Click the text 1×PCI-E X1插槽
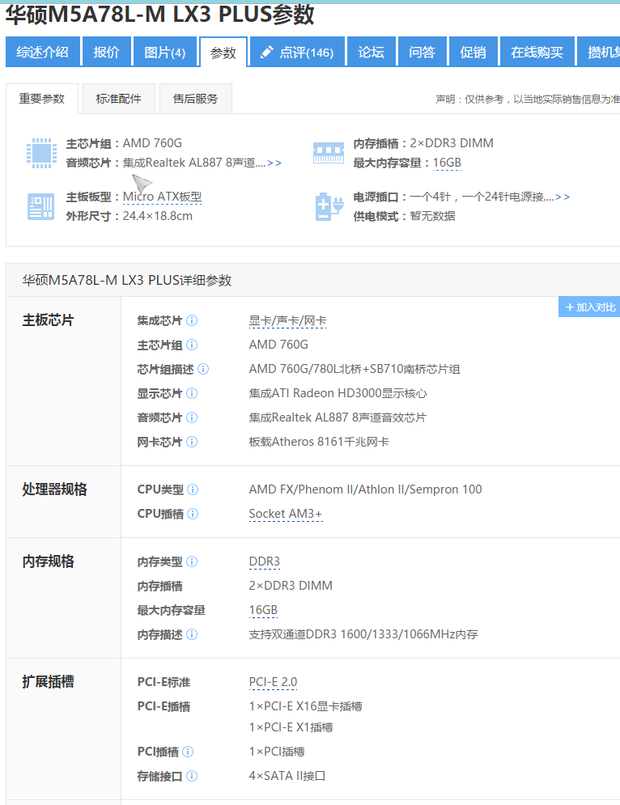 (291, 728)
